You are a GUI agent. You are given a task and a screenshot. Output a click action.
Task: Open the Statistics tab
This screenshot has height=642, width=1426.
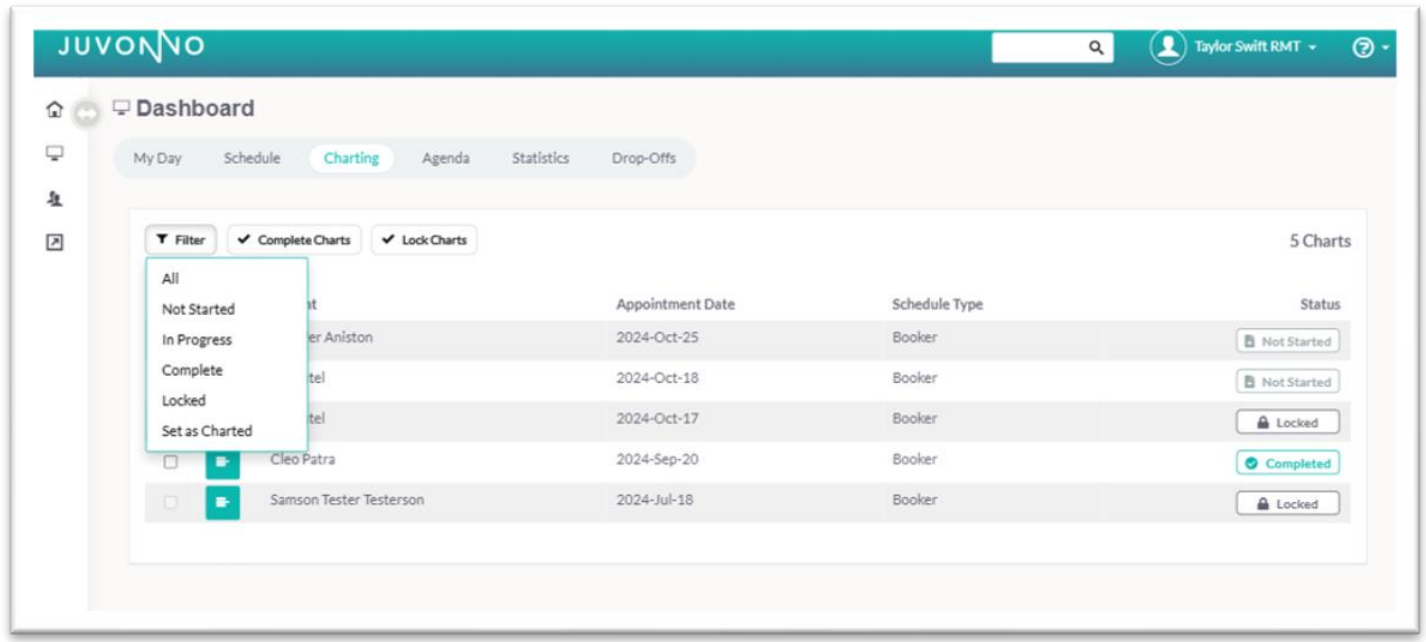[x=540, y=158]
